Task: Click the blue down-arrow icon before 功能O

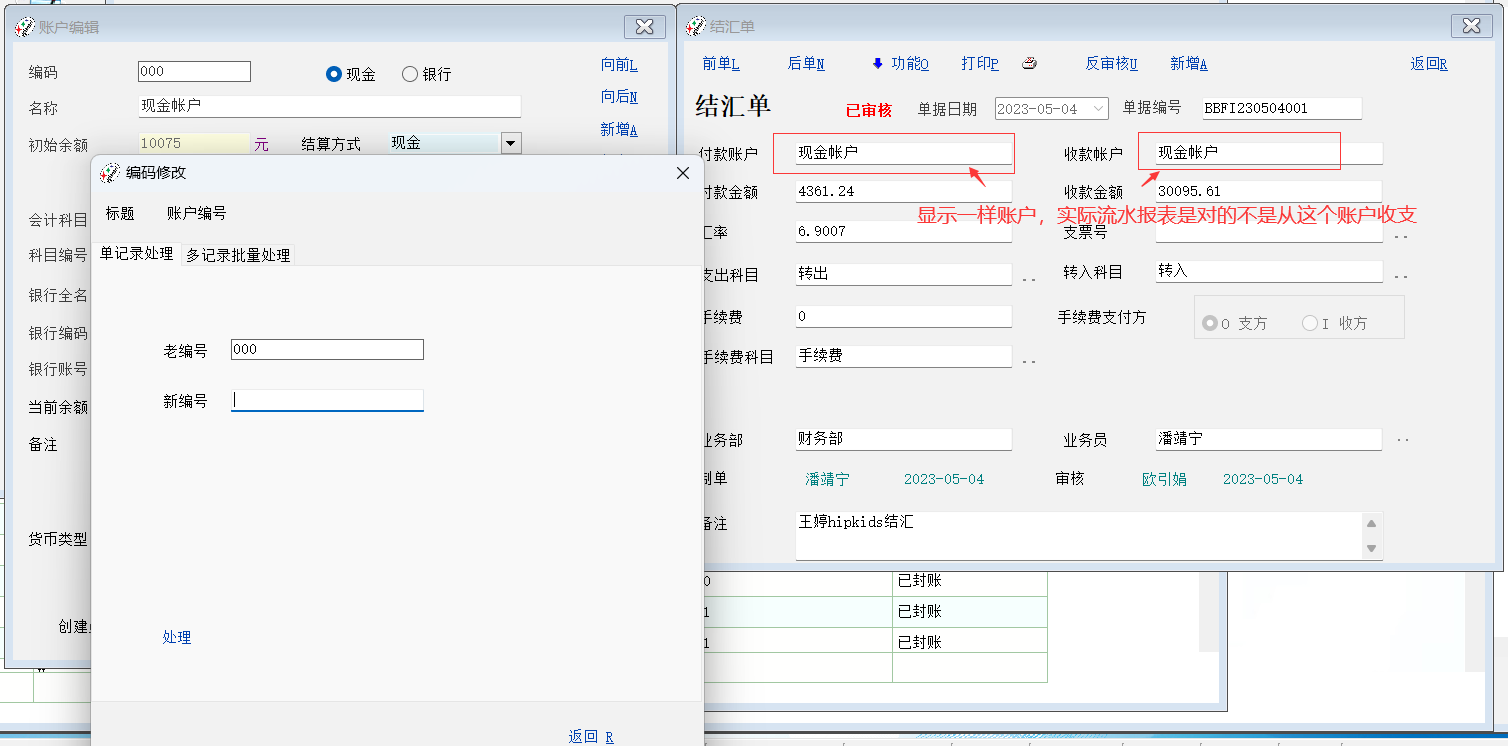Action: pyautogui.click(x=878, y=63)
